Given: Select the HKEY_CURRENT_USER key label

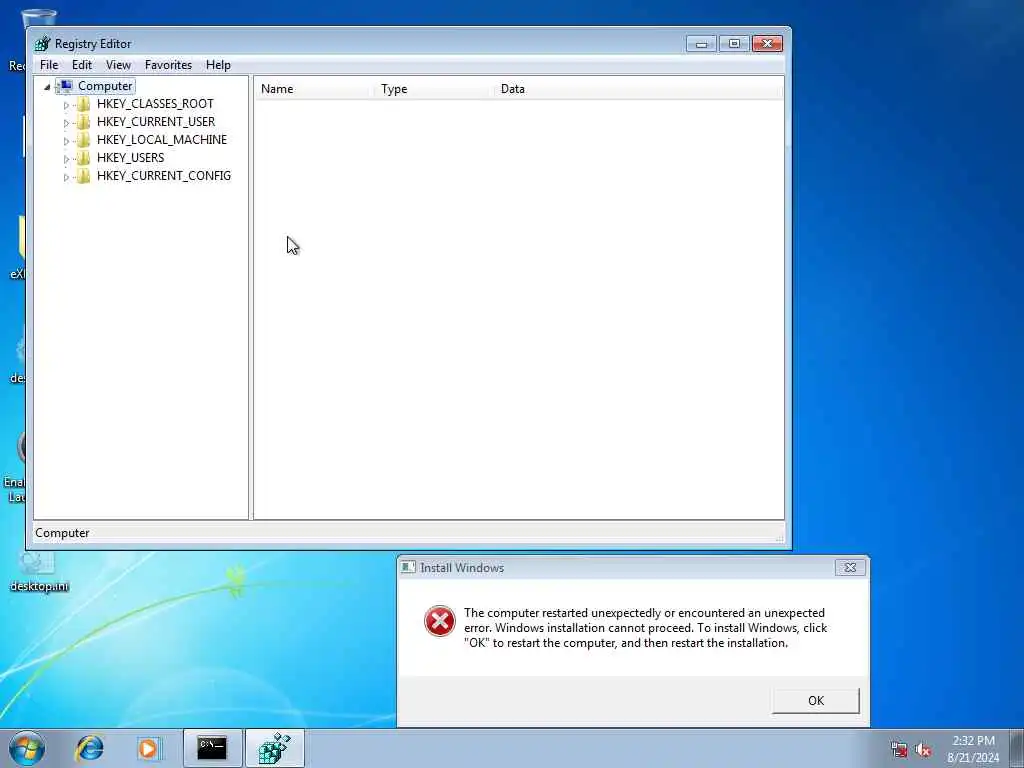Looking at the screenshot, I should coord(155,121).
